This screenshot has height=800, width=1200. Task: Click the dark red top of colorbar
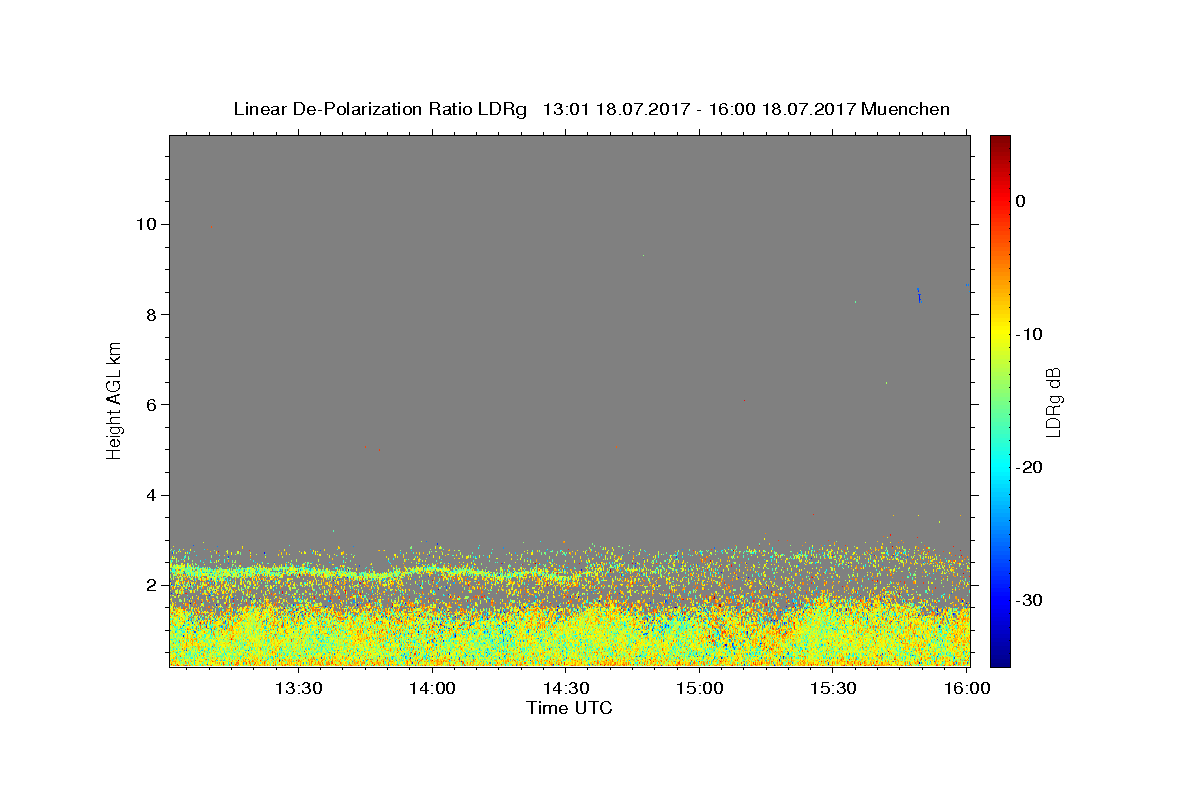(x=1000, y=141)
